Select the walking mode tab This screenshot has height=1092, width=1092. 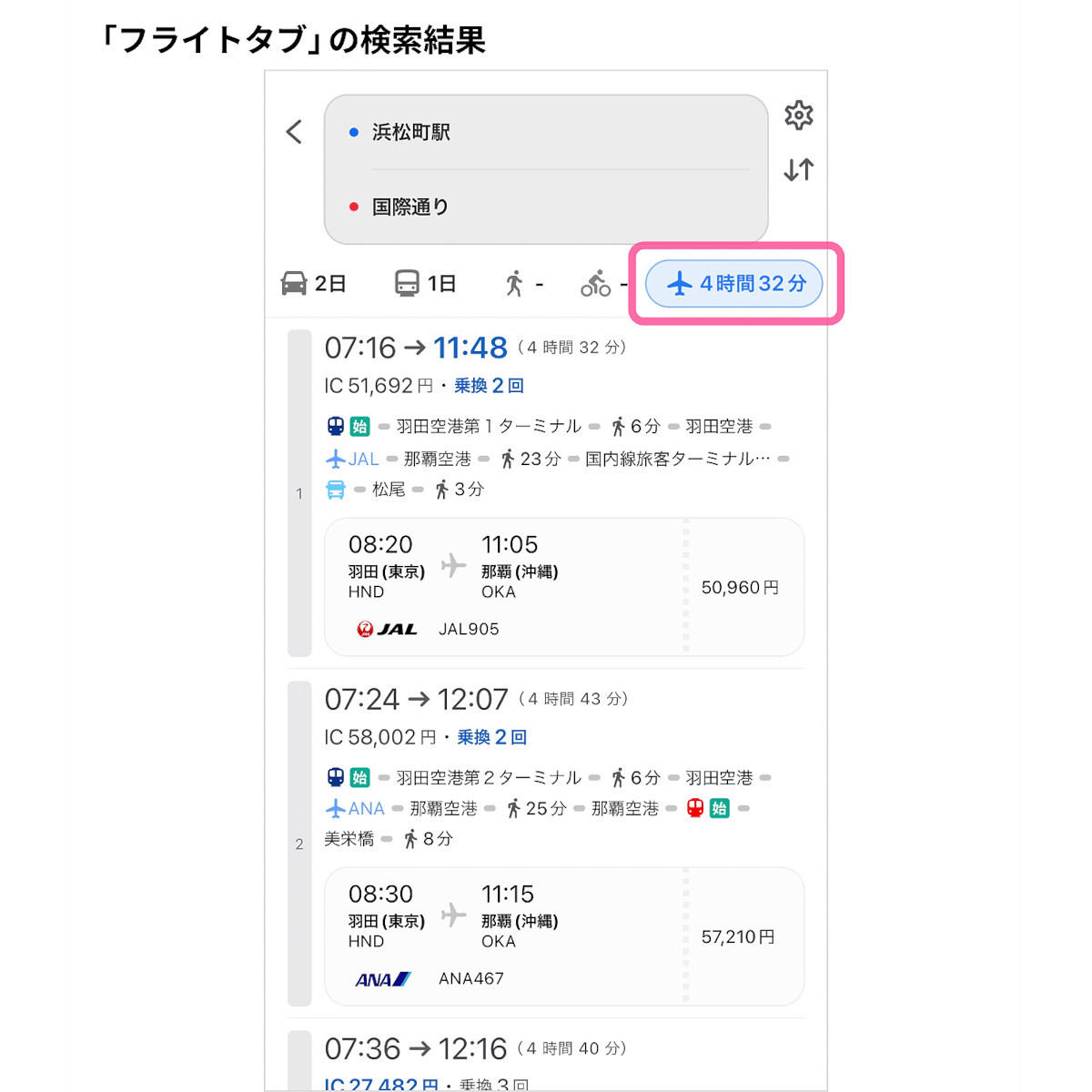point(523,284)
